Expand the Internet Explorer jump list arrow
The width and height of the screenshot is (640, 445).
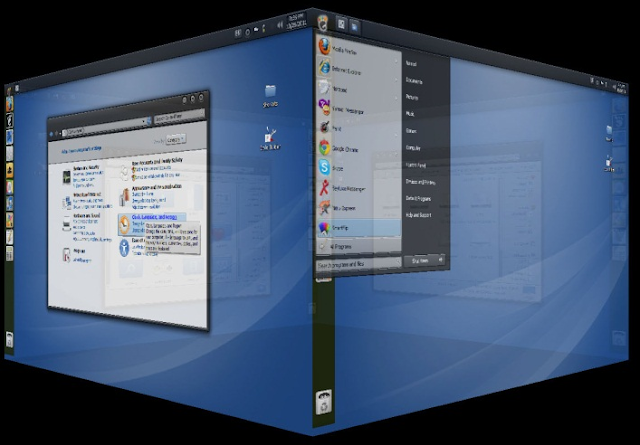[x=396, y=80]
